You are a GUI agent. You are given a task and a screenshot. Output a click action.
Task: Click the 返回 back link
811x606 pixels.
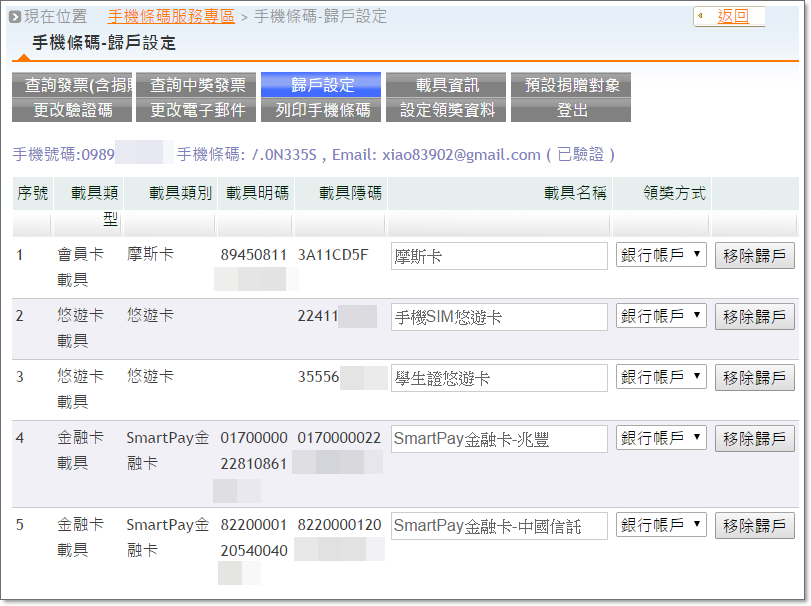coord(732,16)
